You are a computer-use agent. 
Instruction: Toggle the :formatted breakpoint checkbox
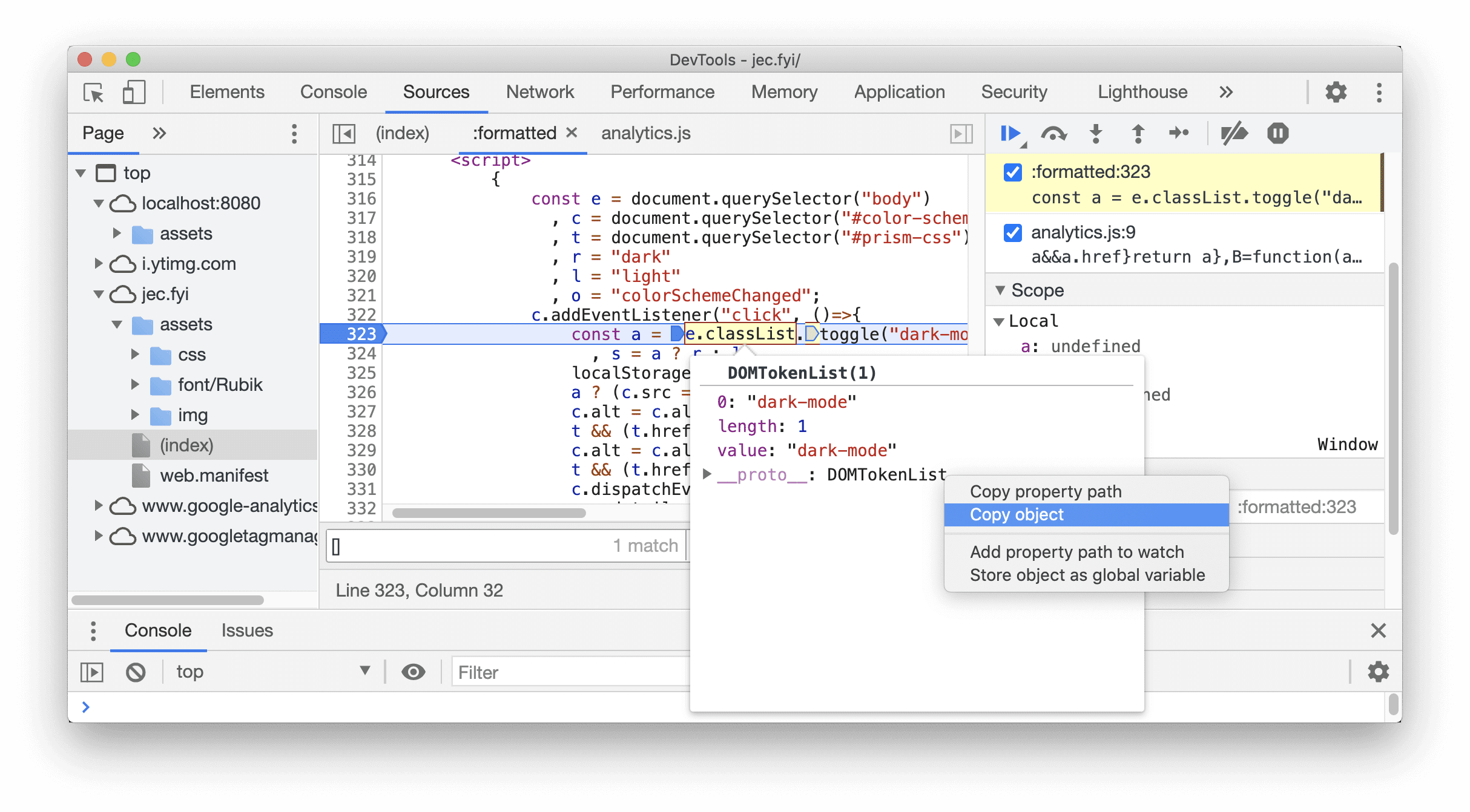1012,171
